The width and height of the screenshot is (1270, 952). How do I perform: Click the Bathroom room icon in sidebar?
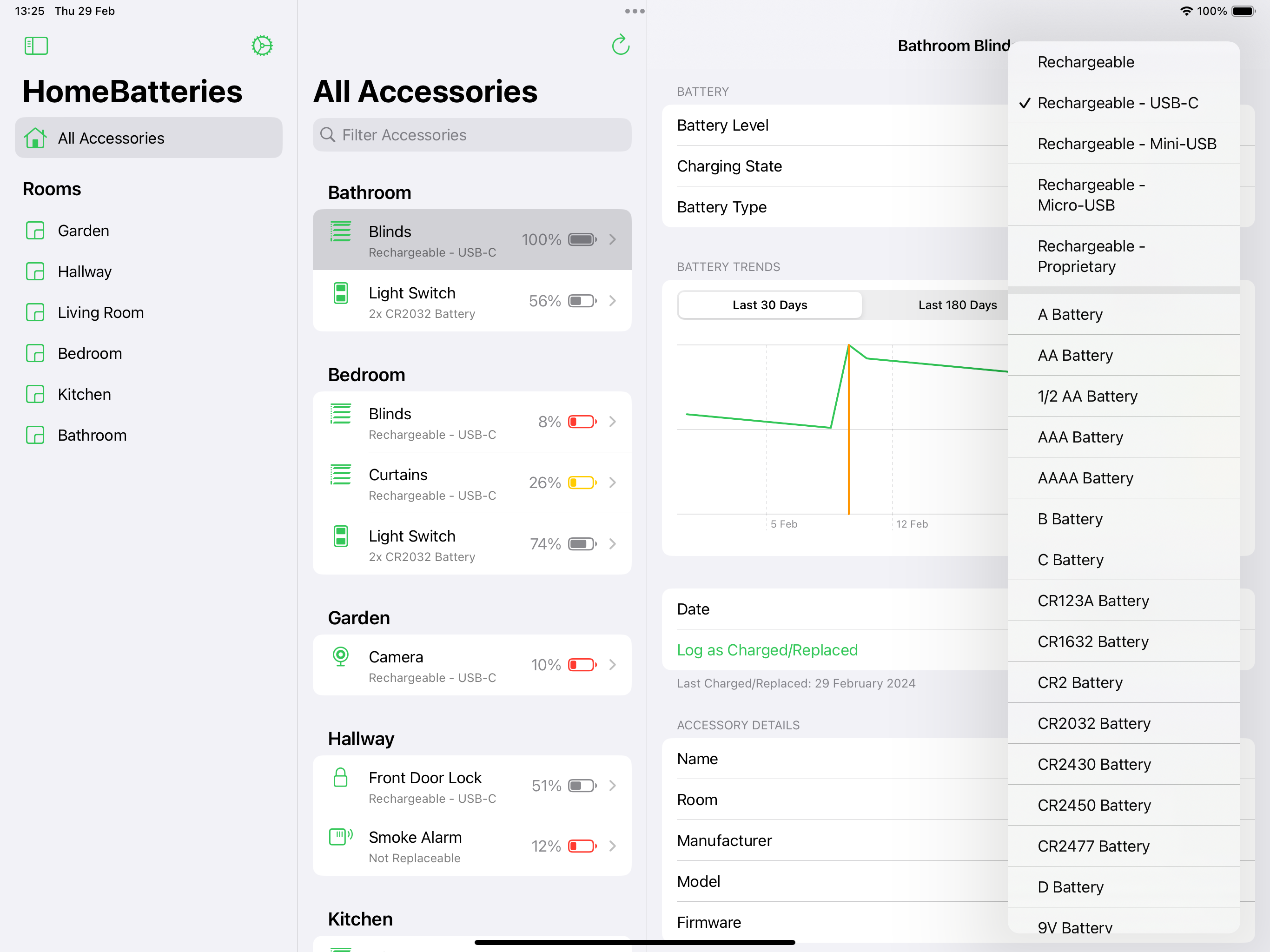pyautogui.click(x=36, y=435)
